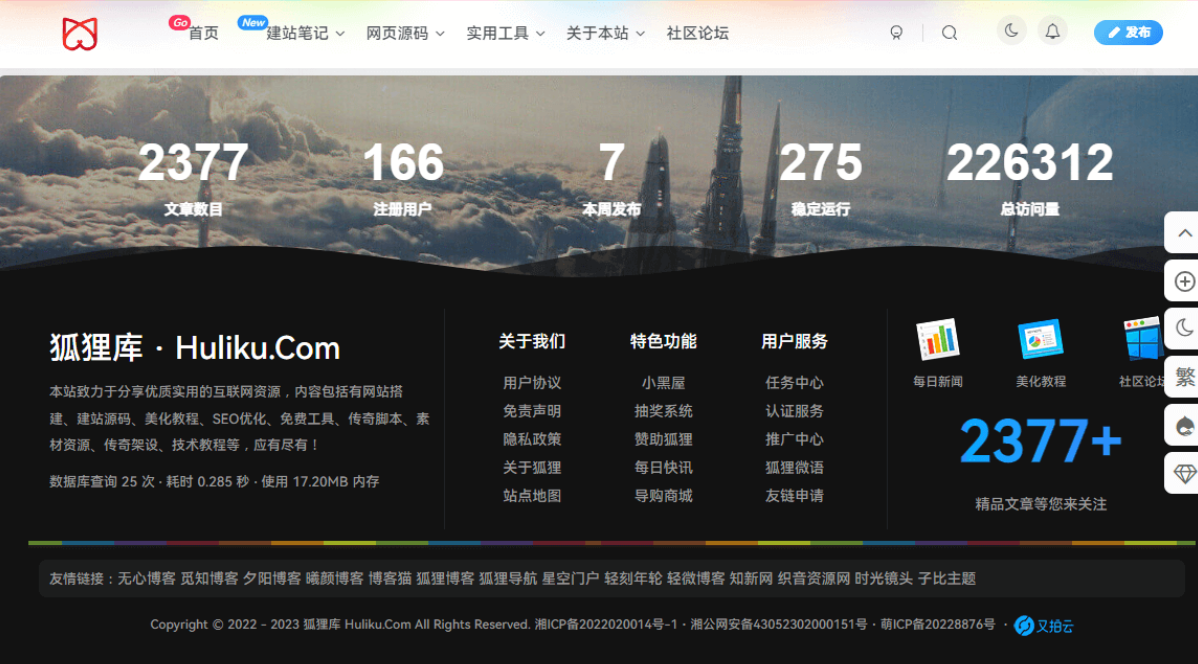
Task: Open 友链申请 link
Action: click(795, 496)
